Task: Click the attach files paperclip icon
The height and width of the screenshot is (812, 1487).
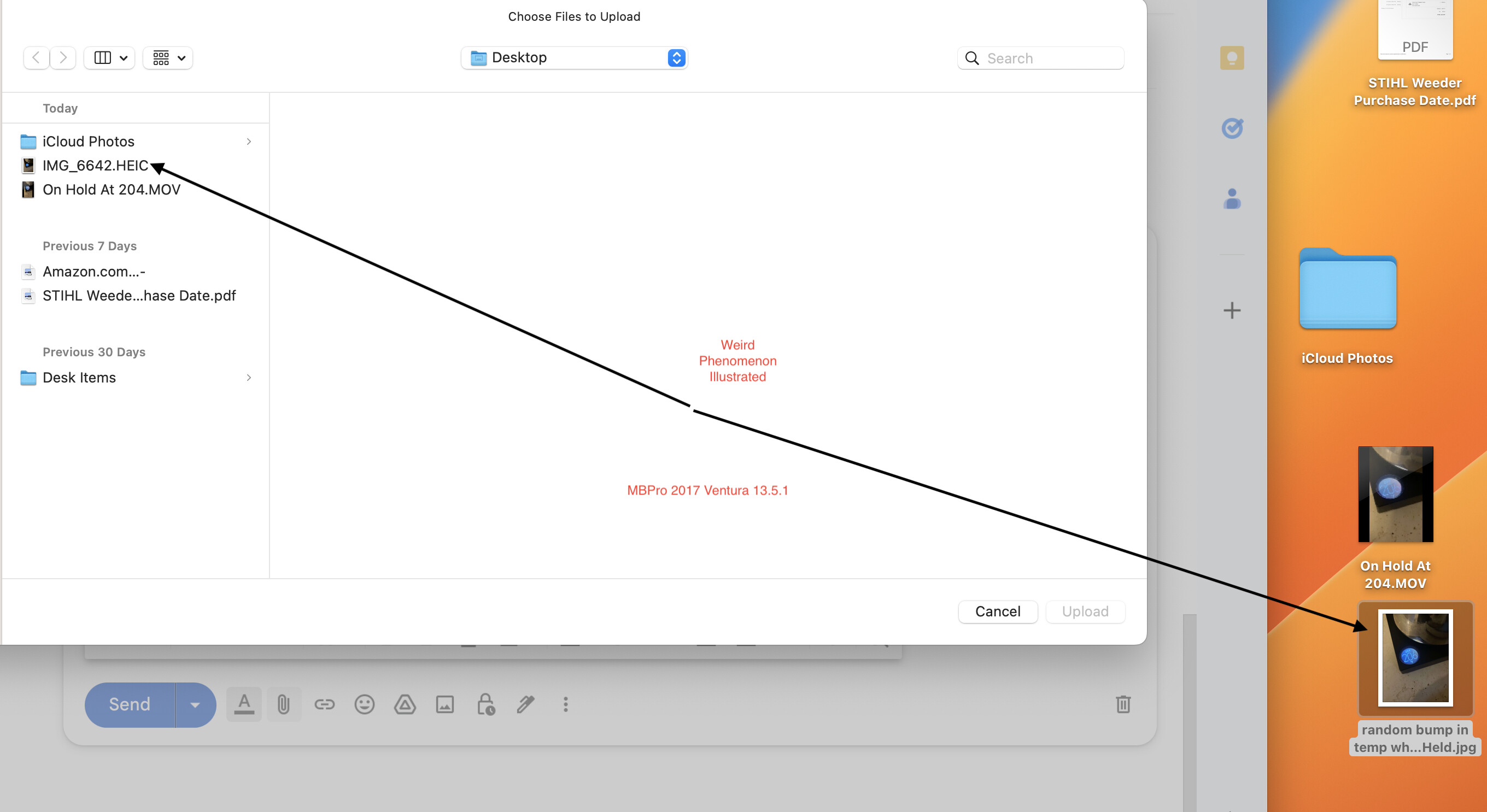Action: 283,704
